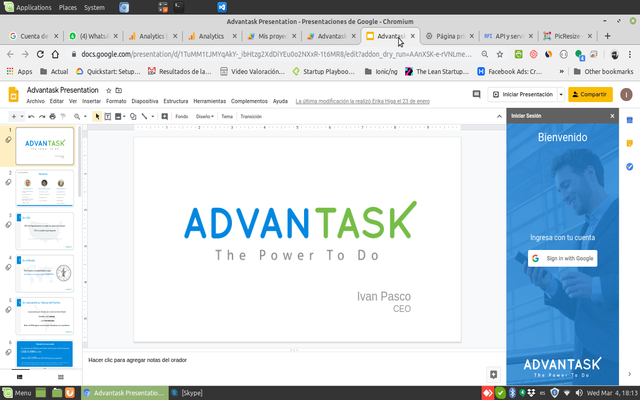Bookmark this page with star icon
Viewport: 640px width, 400px height.
point(500,54)
